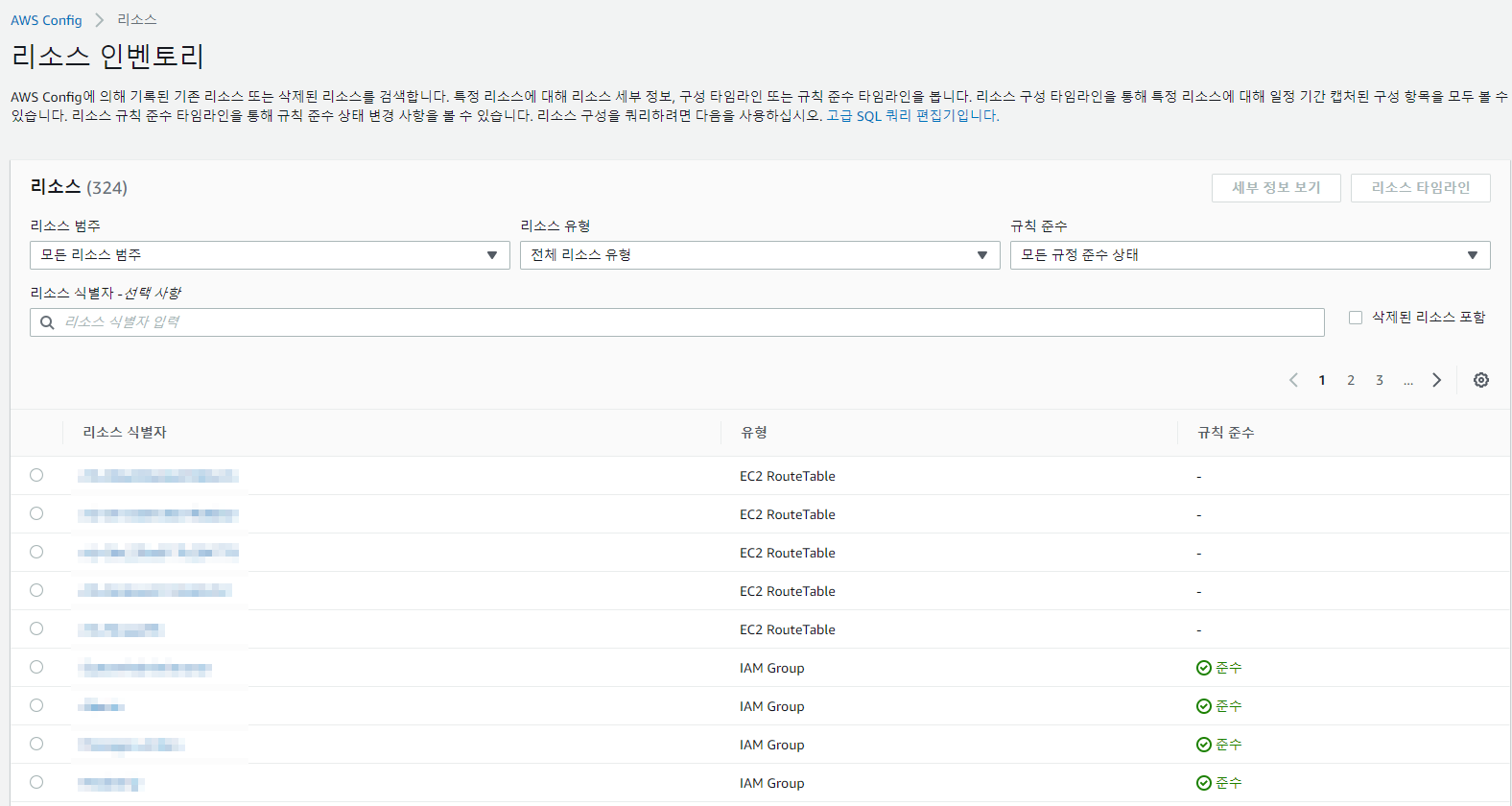Image resolution: width=1512 pixels, height=806 pixels.
Task: Select the fifth EC2 RouteTable row radio
Action: click(x=36, y=628)
